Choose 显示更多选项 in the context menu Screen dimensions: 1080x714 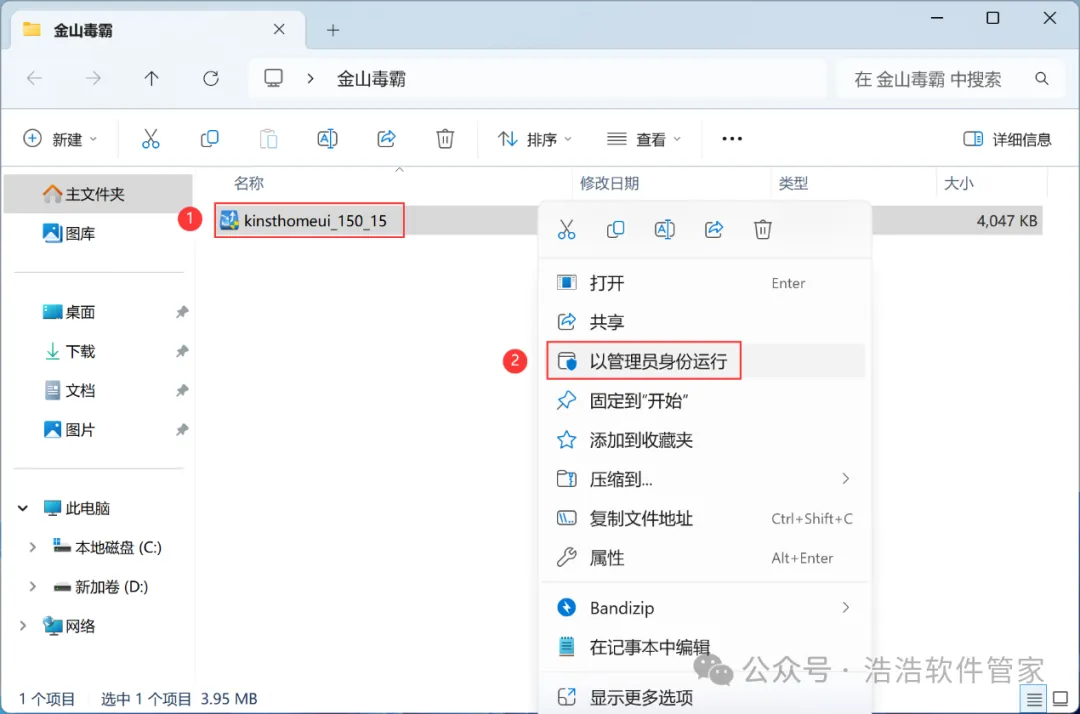(704, 697)
